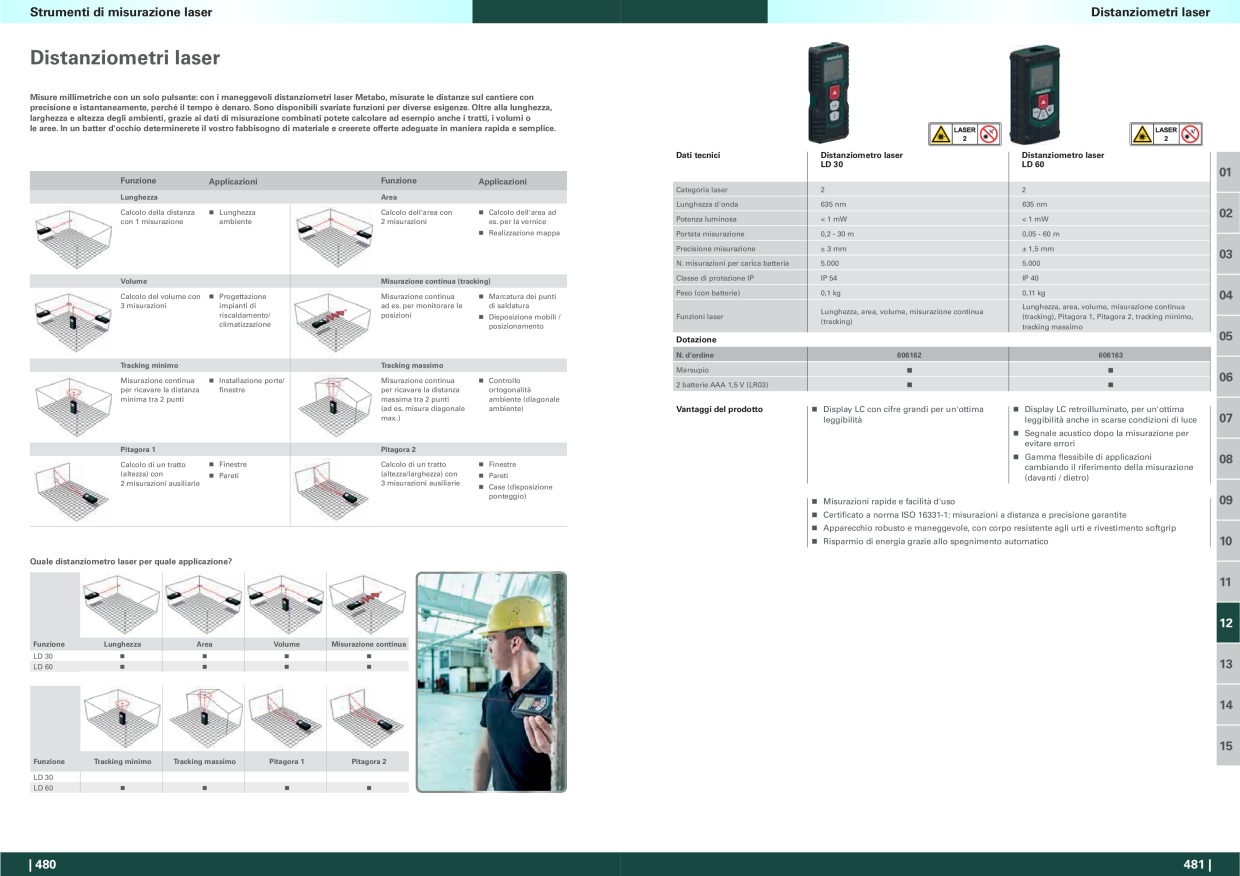The height and width of the screenshot is (876, 1240).
Task: Go to chapter tab 14
Action: pyautogui.click(x=1227, y=705)
